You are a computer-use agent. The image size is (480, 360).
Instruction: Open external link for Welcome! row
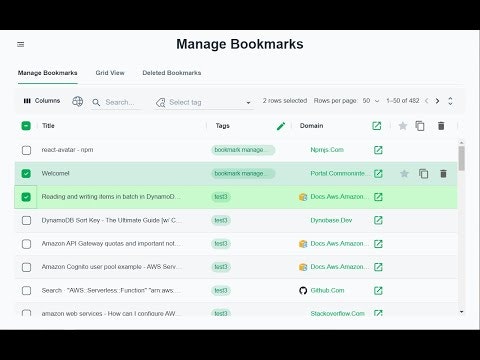coord(378,173)
